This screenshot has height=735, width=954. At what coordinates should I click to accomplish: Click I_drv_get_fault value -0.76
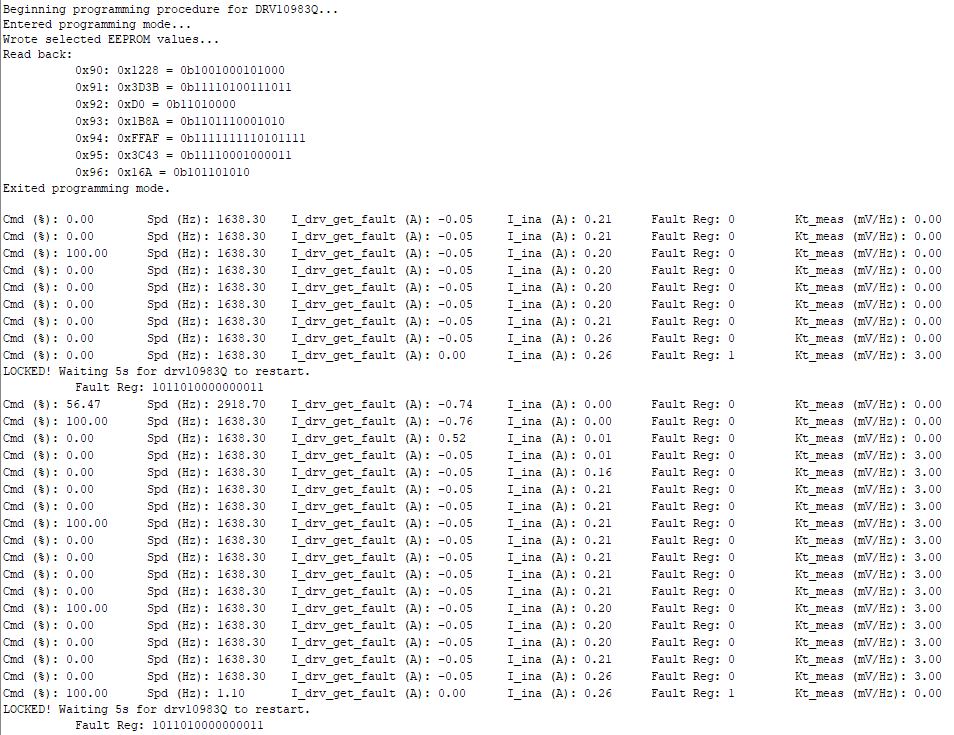[455, 422]
